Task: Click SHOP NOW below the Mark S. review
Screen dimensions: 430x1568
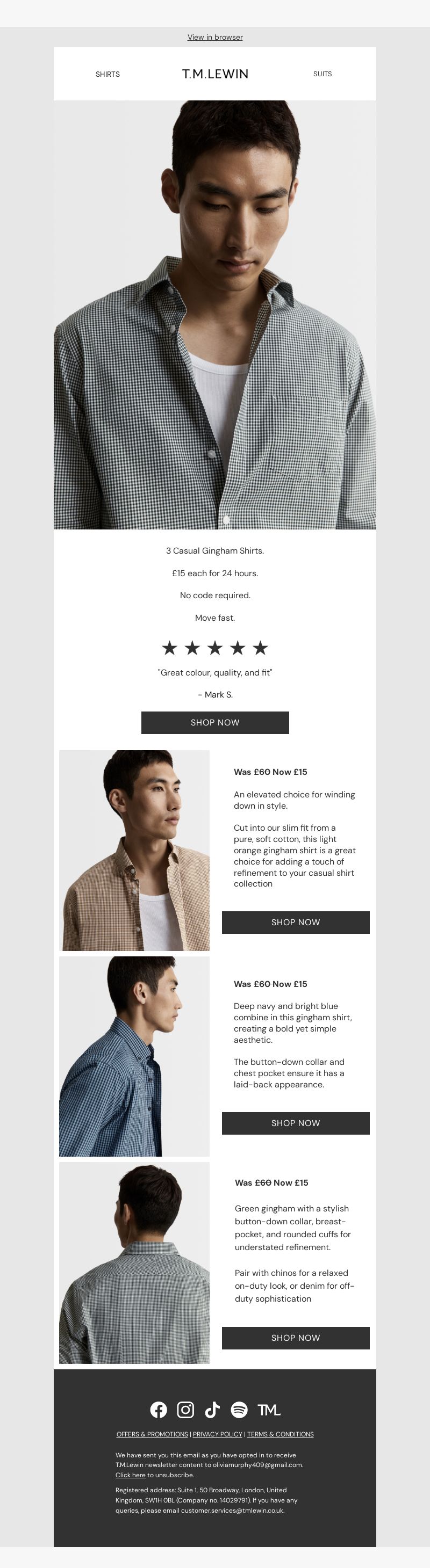Action: pos(215,723)
